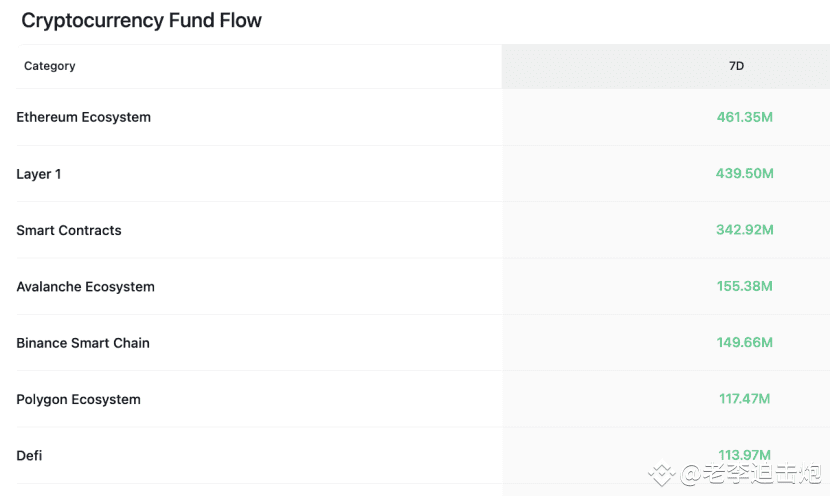Select the 342.92M Smart Contracts value

745,230
